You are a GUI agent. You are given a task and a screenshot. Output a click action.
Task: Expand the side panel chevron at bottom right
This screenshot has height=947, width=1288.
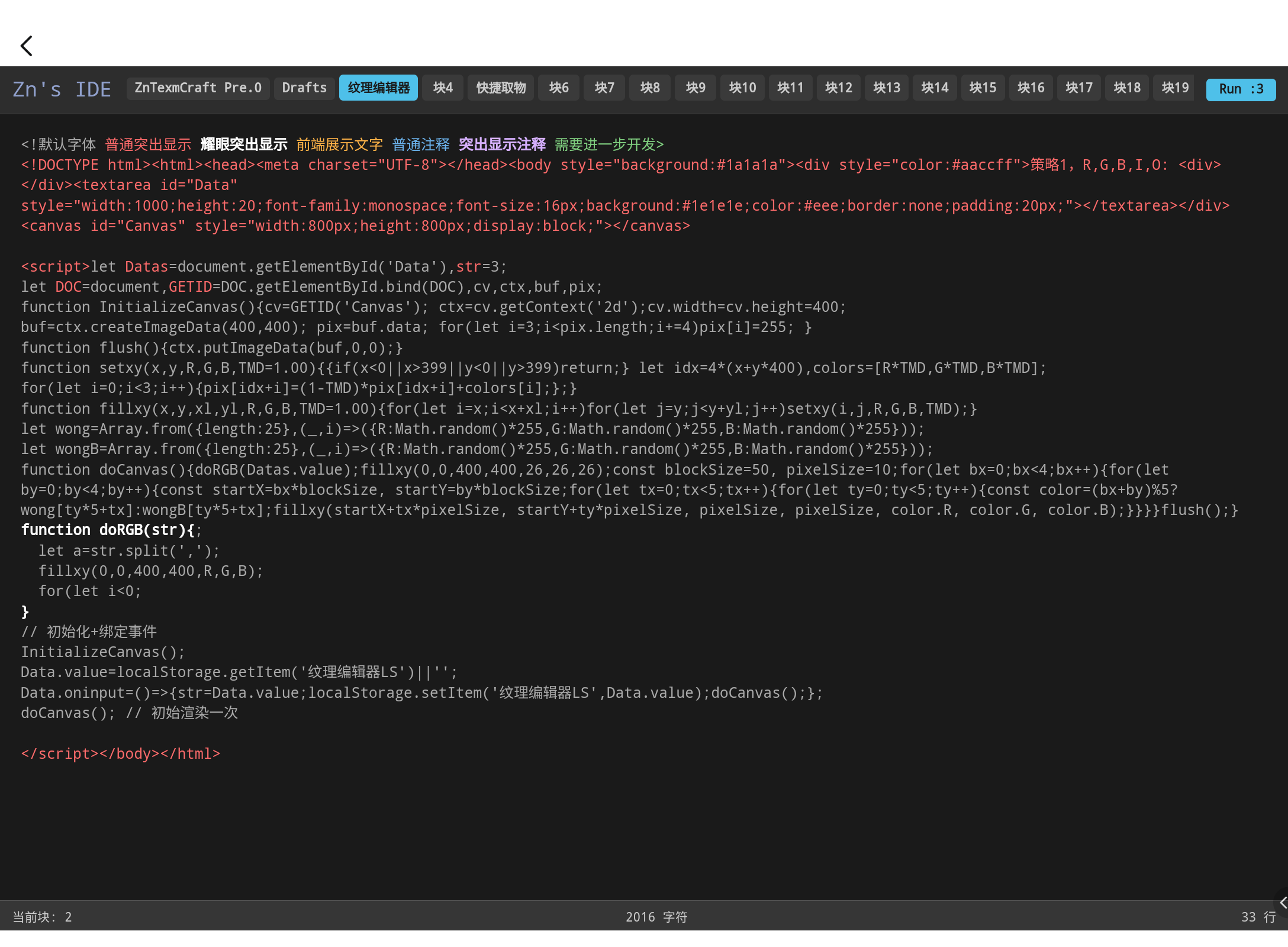tap(1282, 903)
